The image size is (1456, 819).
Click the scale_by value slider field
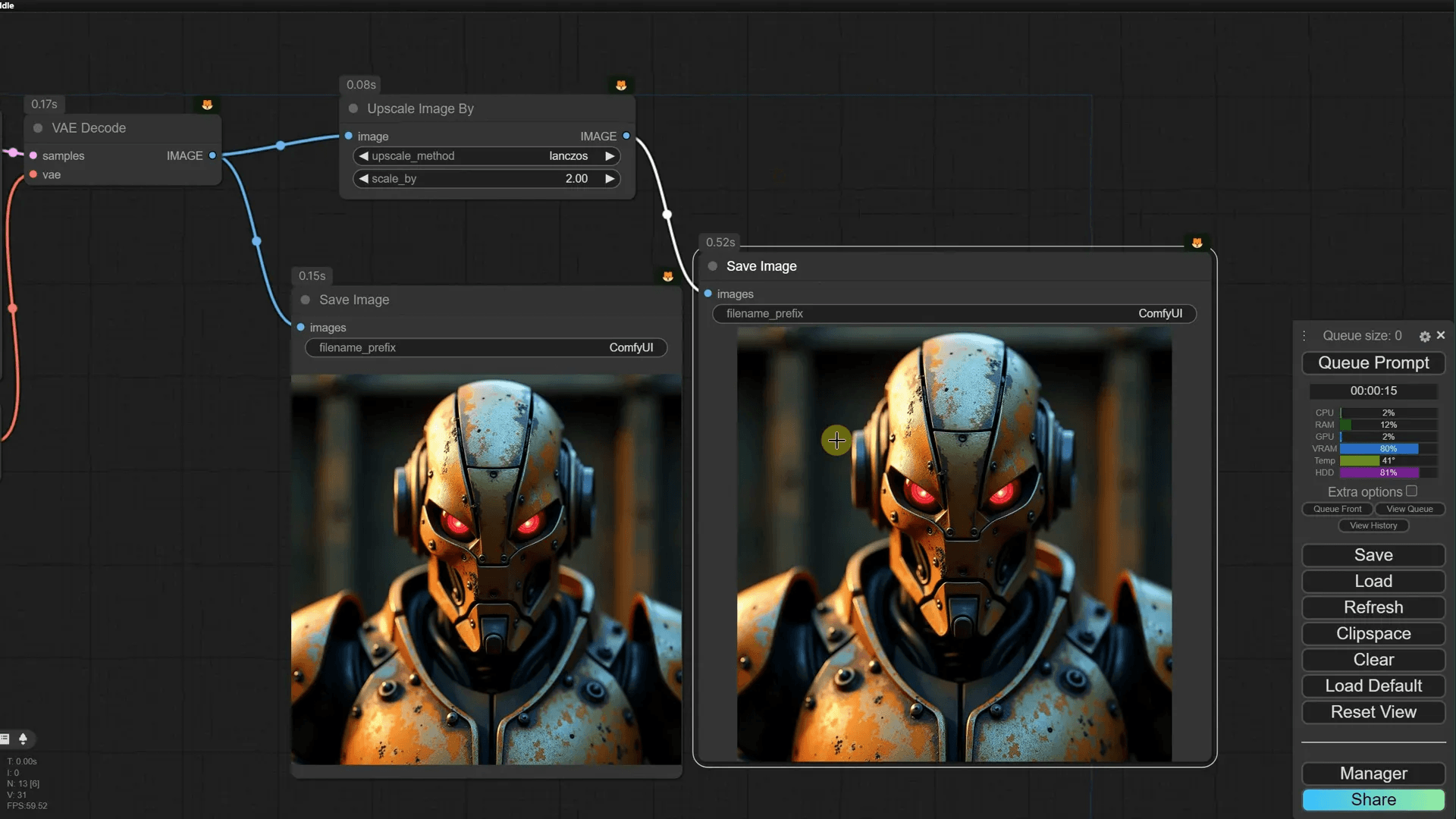coord(485,179)
